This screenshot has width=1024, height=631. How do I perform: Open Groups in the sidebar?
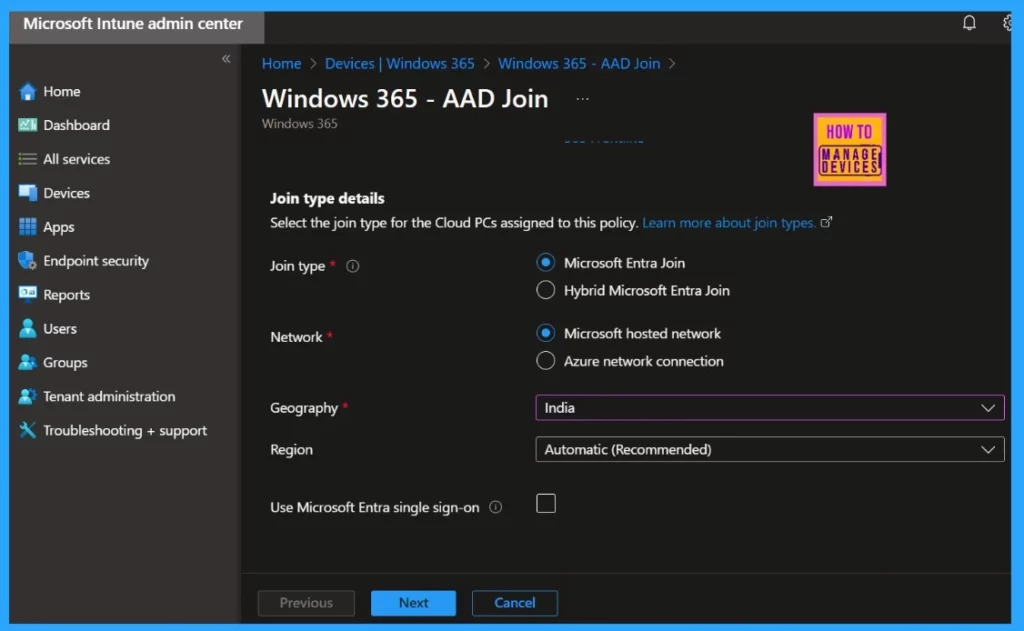pos(65,363)
